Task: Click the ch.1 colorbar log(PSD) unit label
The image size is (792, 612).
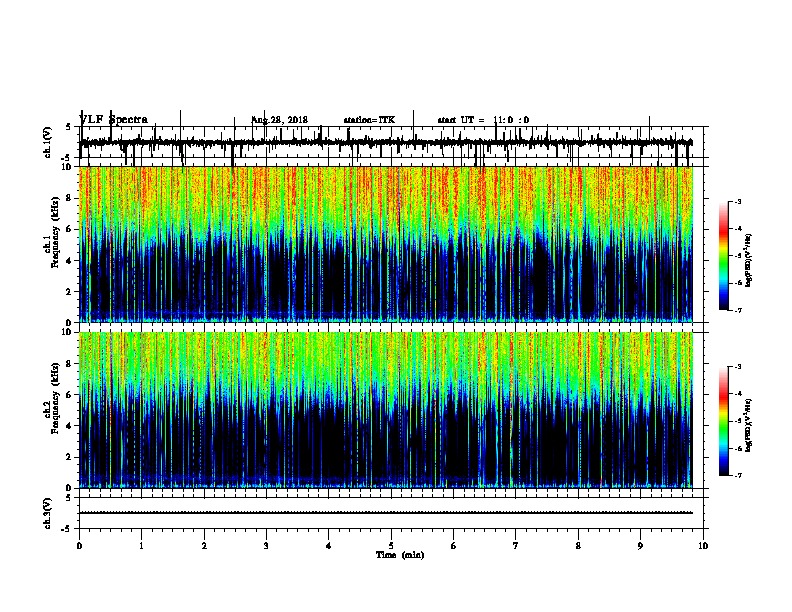Action: tap(749, 260)
